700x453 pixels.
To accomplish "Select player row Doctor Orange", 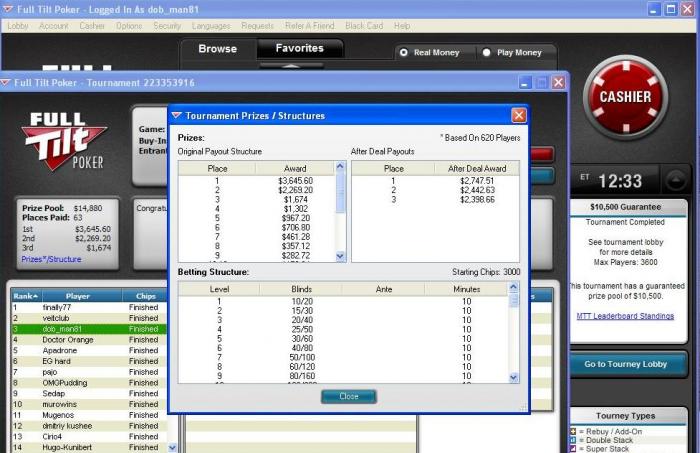I will point(89,340).
